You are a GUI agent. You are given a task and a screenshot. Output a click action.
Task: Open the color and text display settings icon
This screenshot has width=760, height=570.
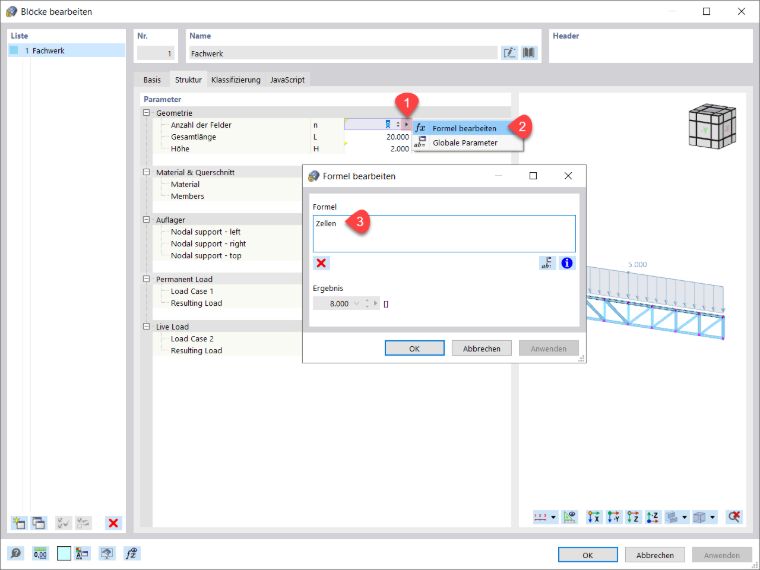83,553
